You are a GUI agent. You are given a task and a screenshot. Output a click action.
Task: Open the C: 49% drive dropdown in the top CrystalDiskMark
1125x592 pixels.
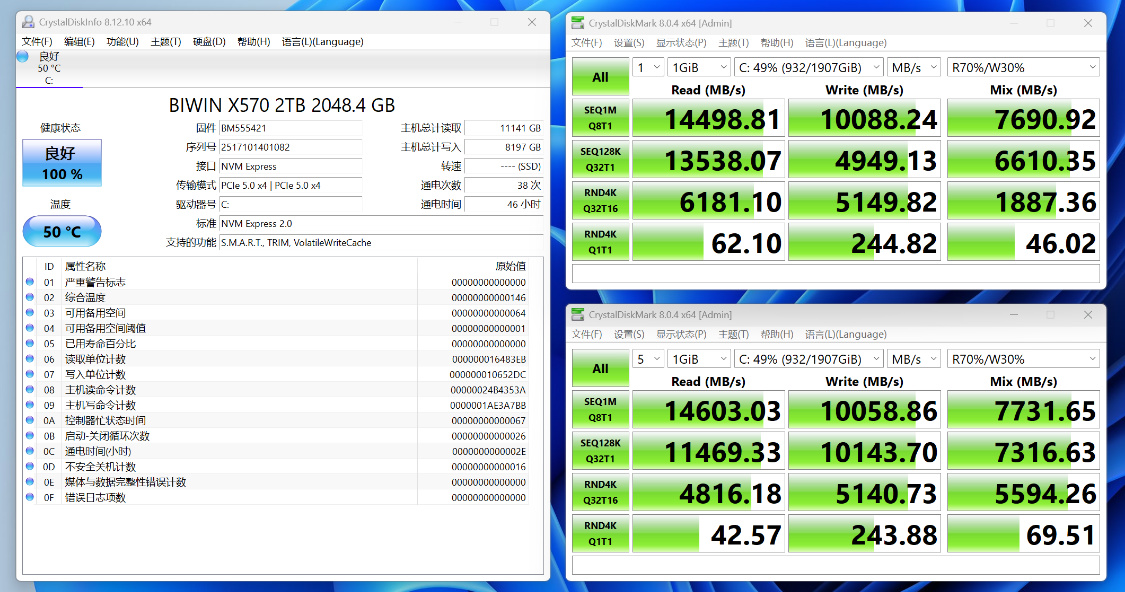(809, 67)
